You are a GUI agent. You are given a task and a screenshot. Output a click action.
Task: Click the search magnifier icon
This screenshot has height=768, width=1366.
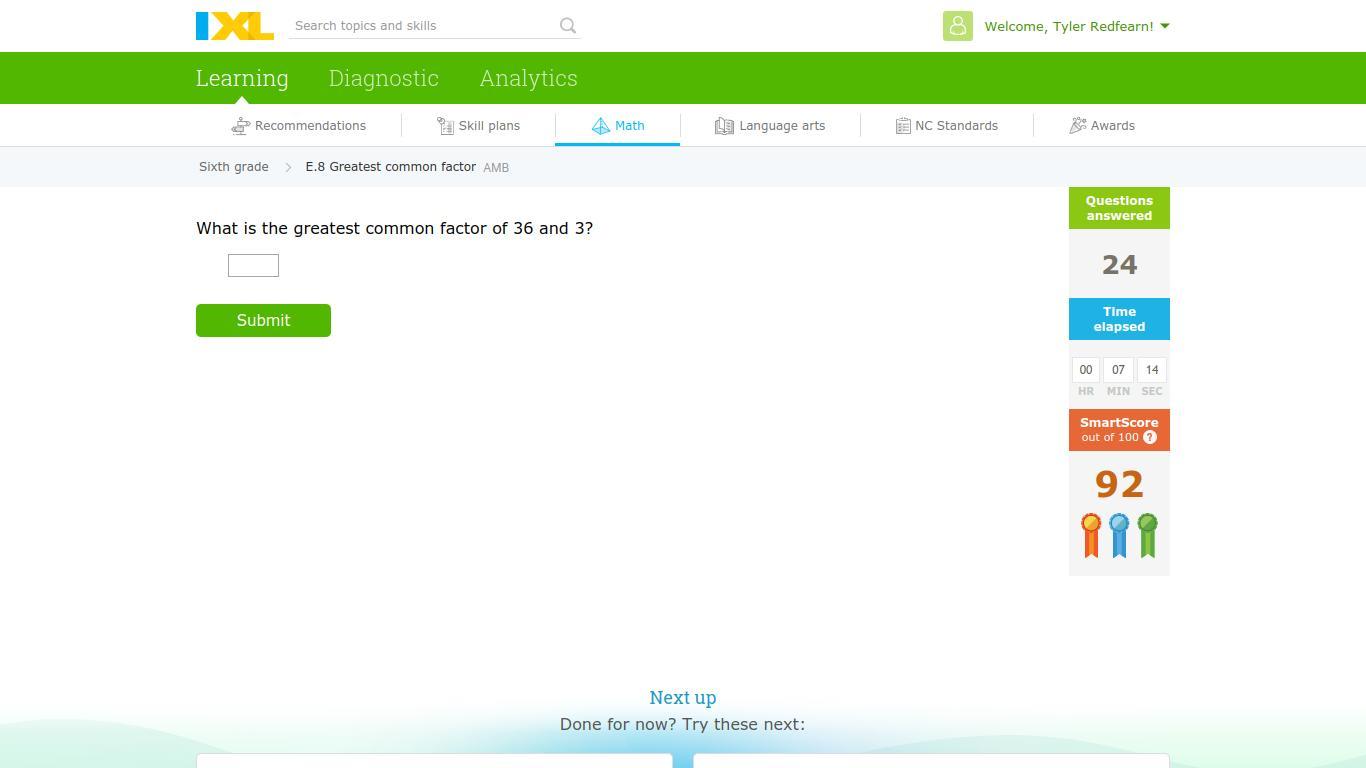point(568,26)
